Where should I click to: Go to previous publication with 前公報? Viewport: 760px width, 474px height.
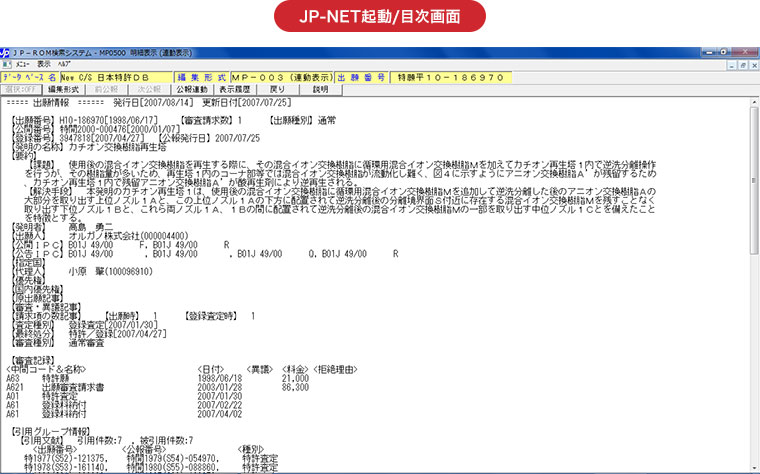tap(105, 89)
